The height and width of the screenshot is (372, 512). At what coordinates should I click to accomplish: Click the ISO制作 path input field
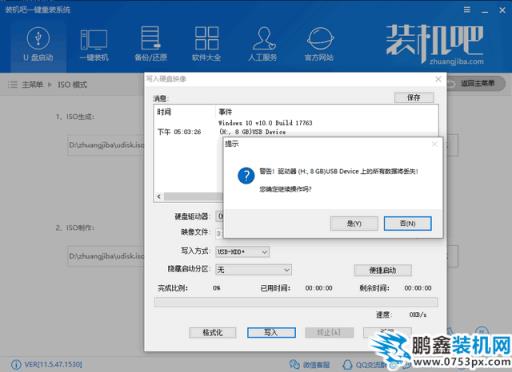tap(106, 256)
